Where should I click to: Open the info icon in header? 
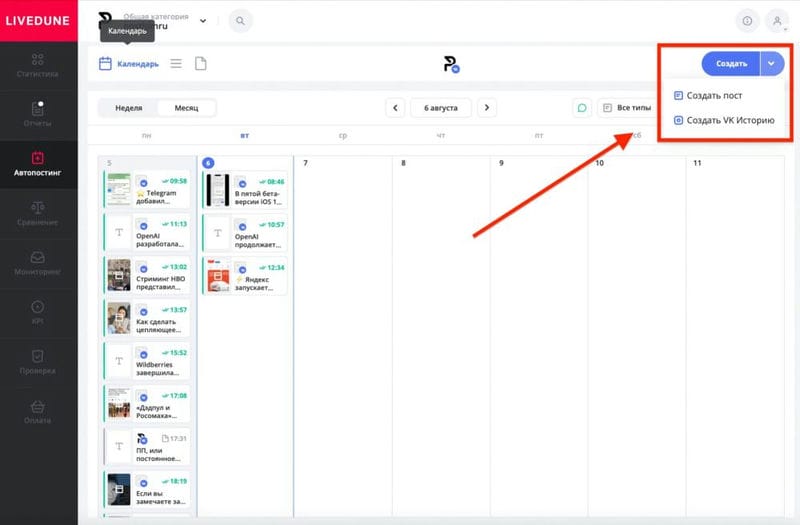(x=747, y=21)
